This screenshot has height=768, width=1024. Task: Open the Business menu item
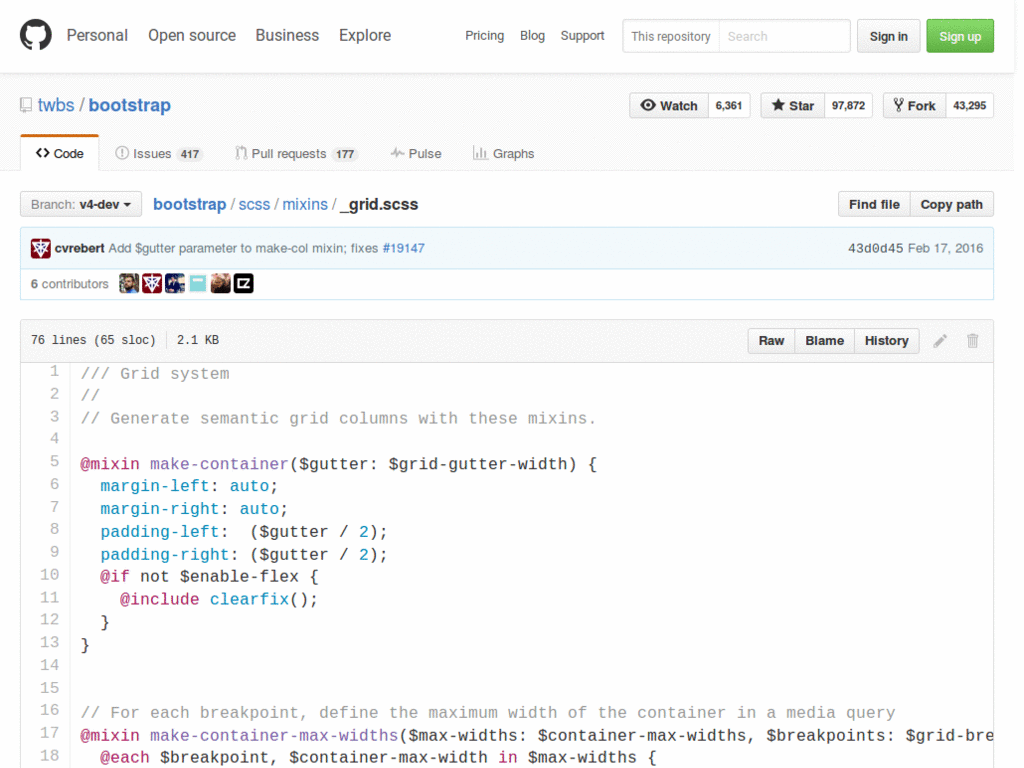click(x=287, y=35)
